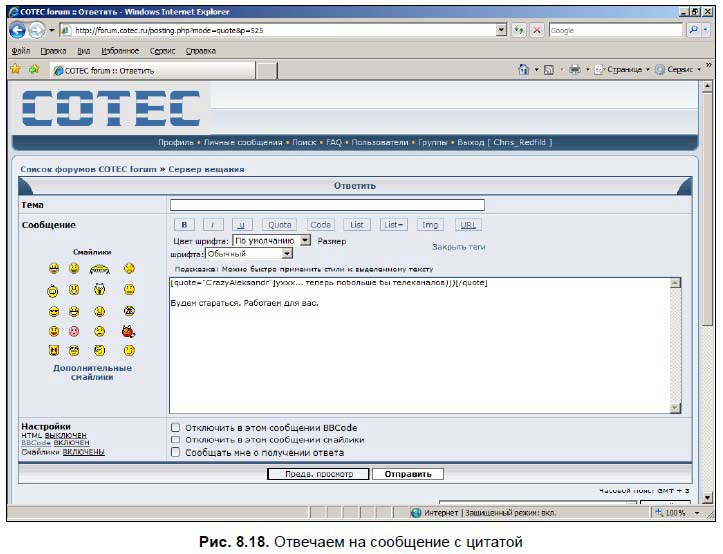Open the font color dropdown
This screenshot has height=554, width=723.
point(305,240)
